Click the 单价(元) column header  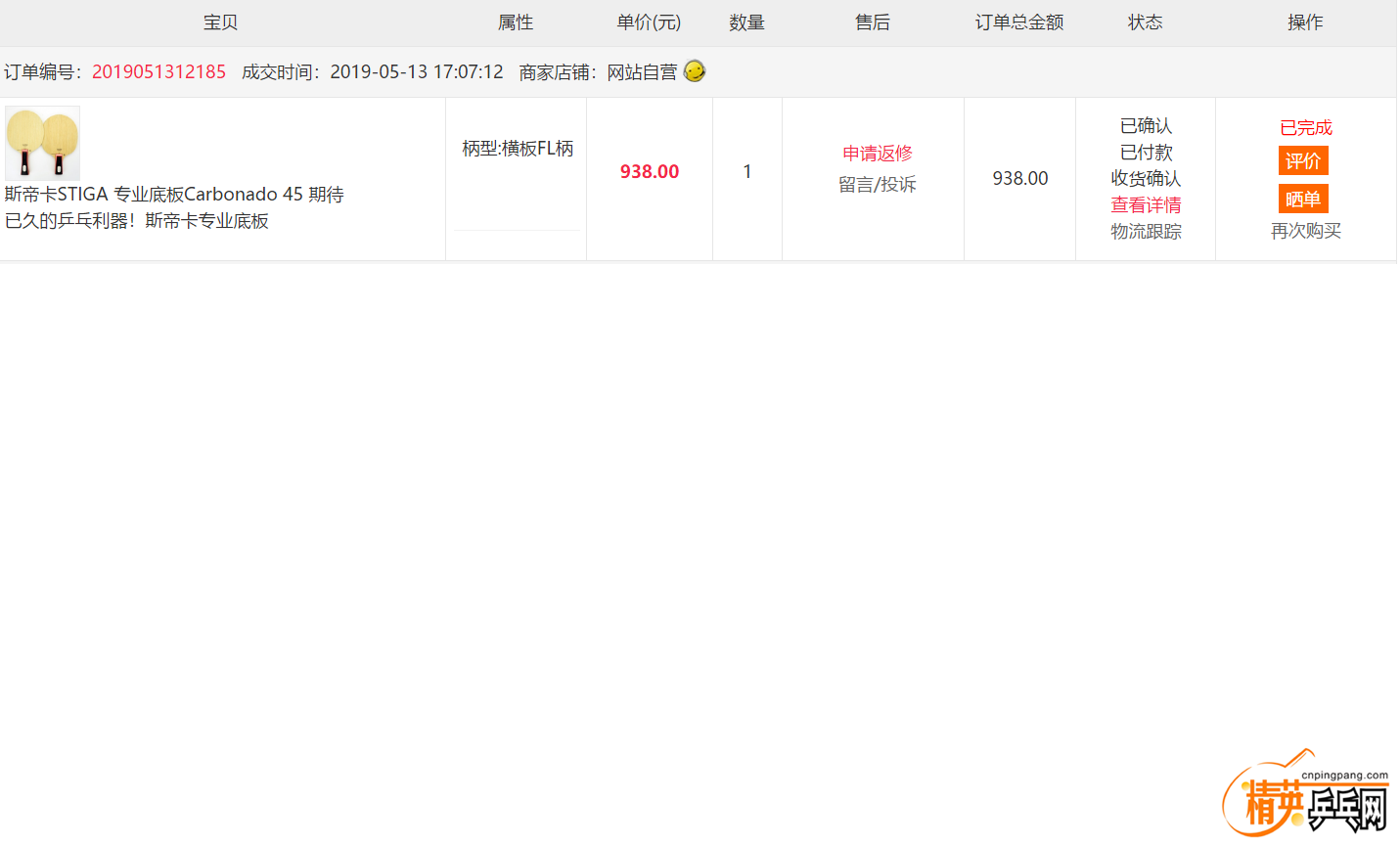click(x=649, y=22)
